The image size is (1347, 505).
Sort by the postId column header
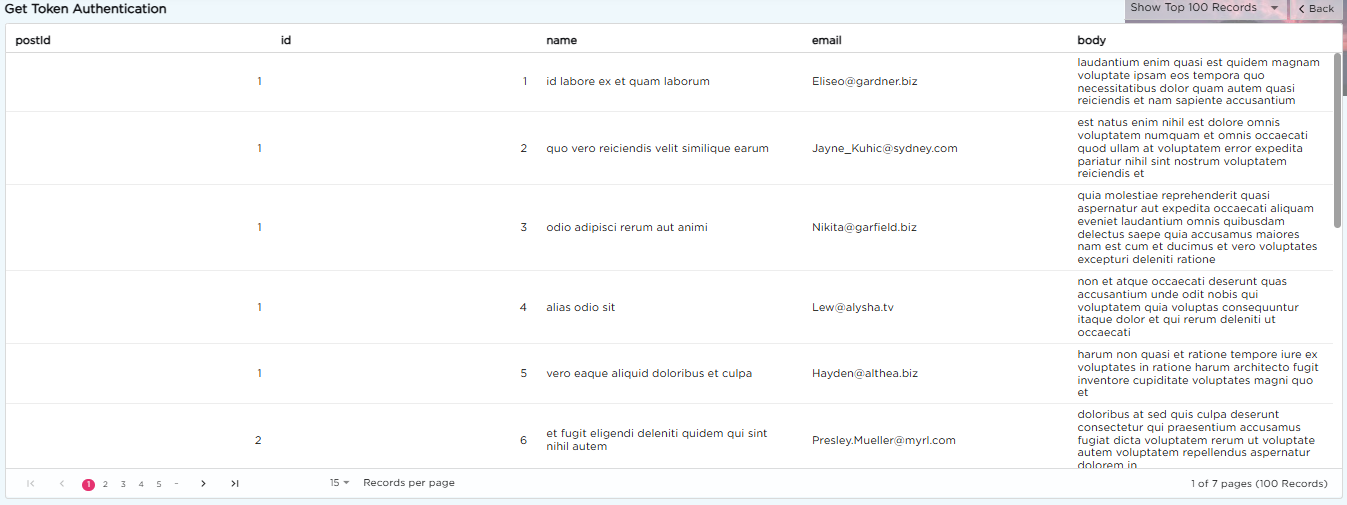pyautogui.click(x=33, y=40)
